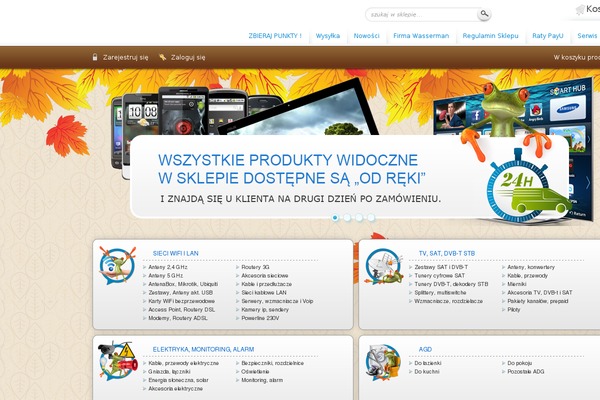Open the ELEKTRYKA, MONITORING, ALARM heading link
This screenshot has width=600, height=400.
[203, 349]
